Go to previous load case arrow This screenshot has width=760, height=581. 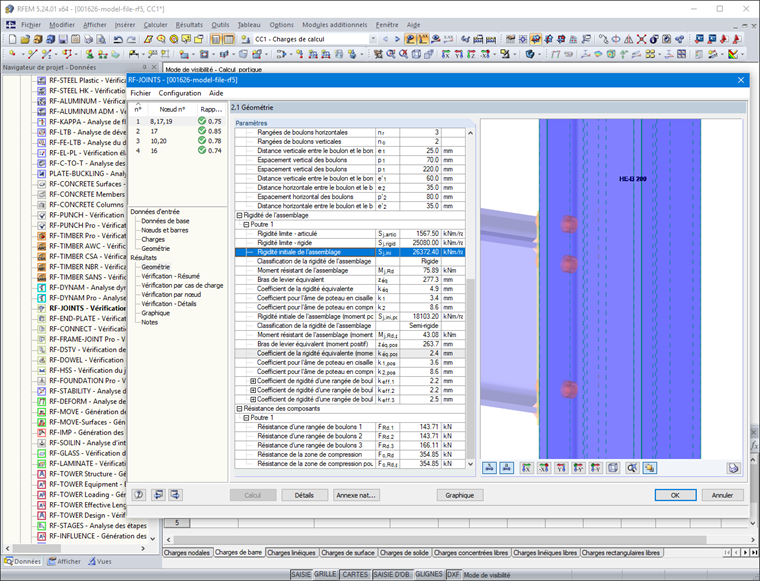(385, 39)
